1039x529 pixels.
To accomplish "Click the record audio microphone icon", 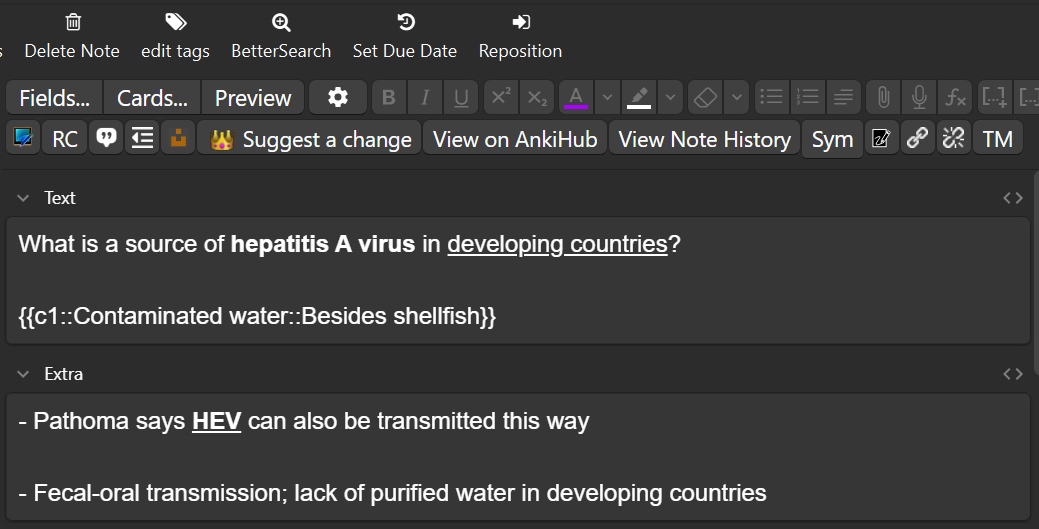I will [x=919, y=97].
